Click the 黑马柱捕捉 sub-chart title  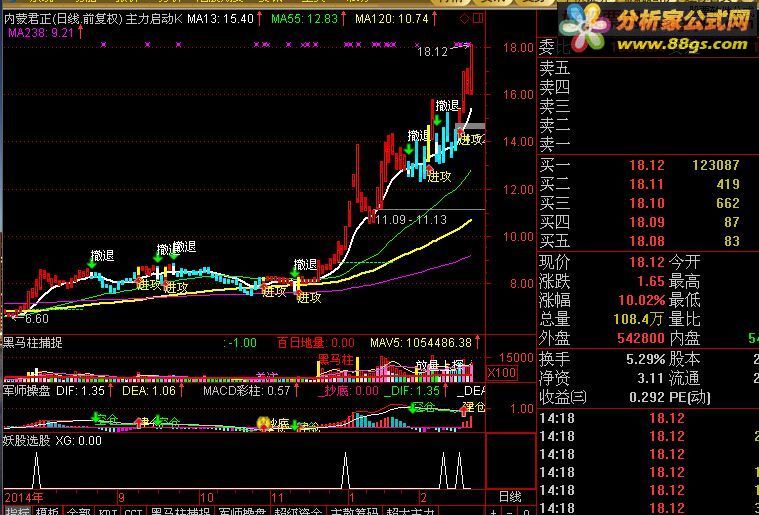point(32,343)
